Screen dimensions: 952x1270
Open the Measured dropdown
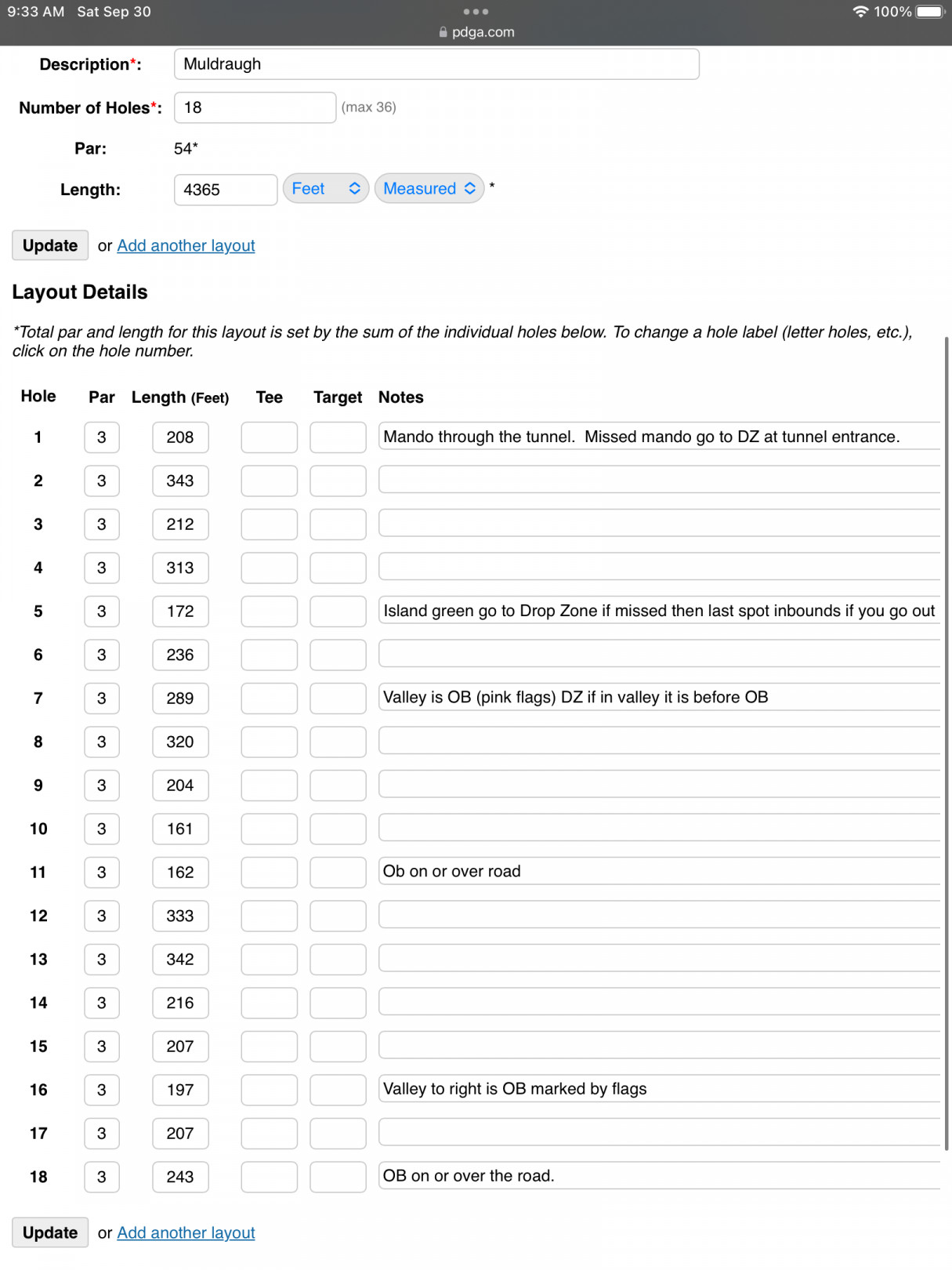click(429, 189)
